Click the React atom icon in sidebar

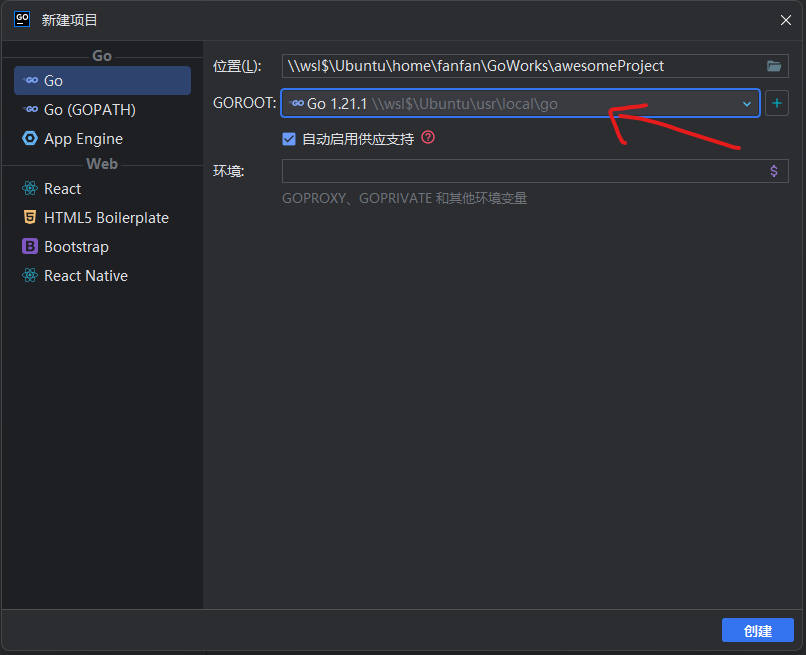point(29,188)
